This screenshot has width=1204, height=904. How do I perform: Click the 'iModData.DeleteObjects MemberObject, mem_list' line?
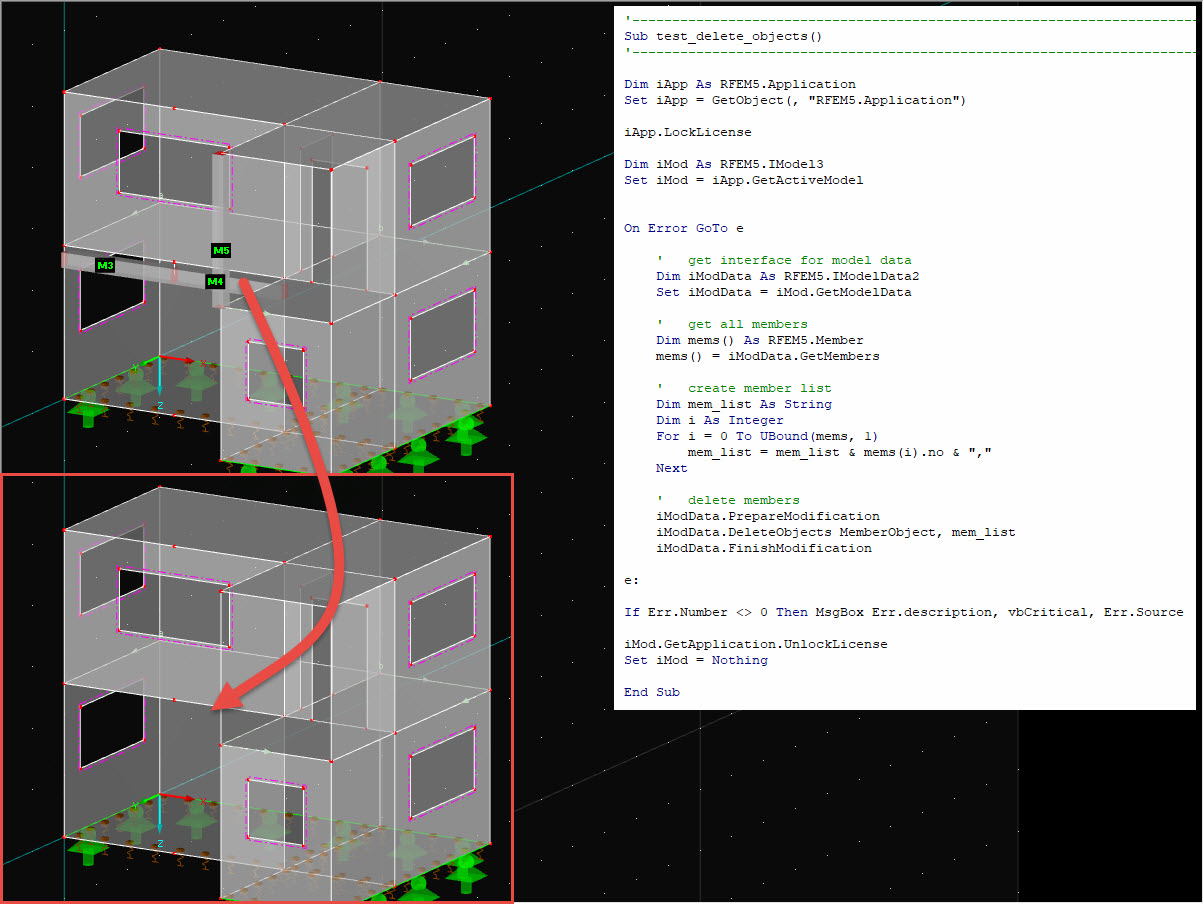(836, 532)
